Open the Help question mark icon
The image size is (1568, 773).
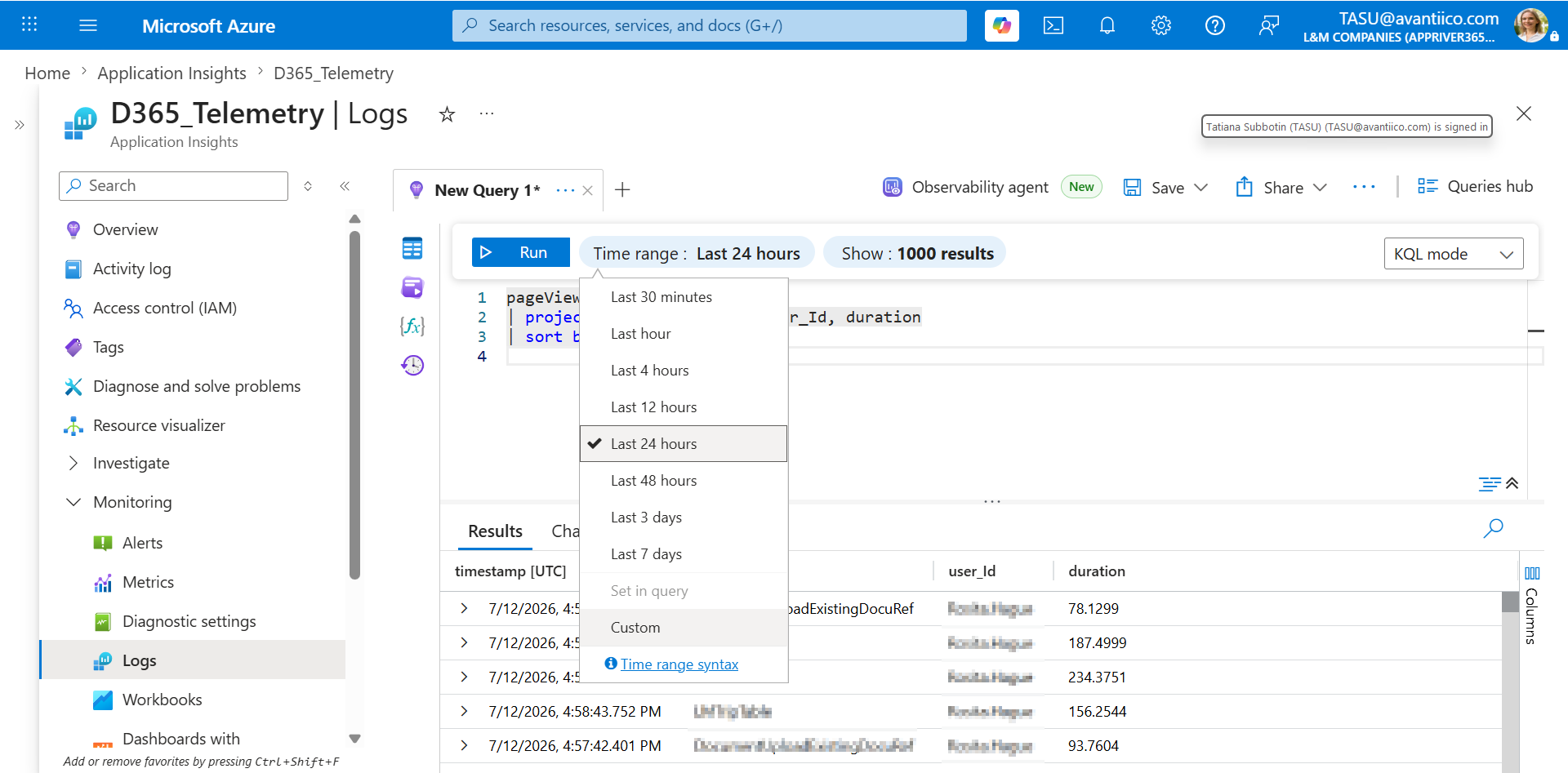1215,25
